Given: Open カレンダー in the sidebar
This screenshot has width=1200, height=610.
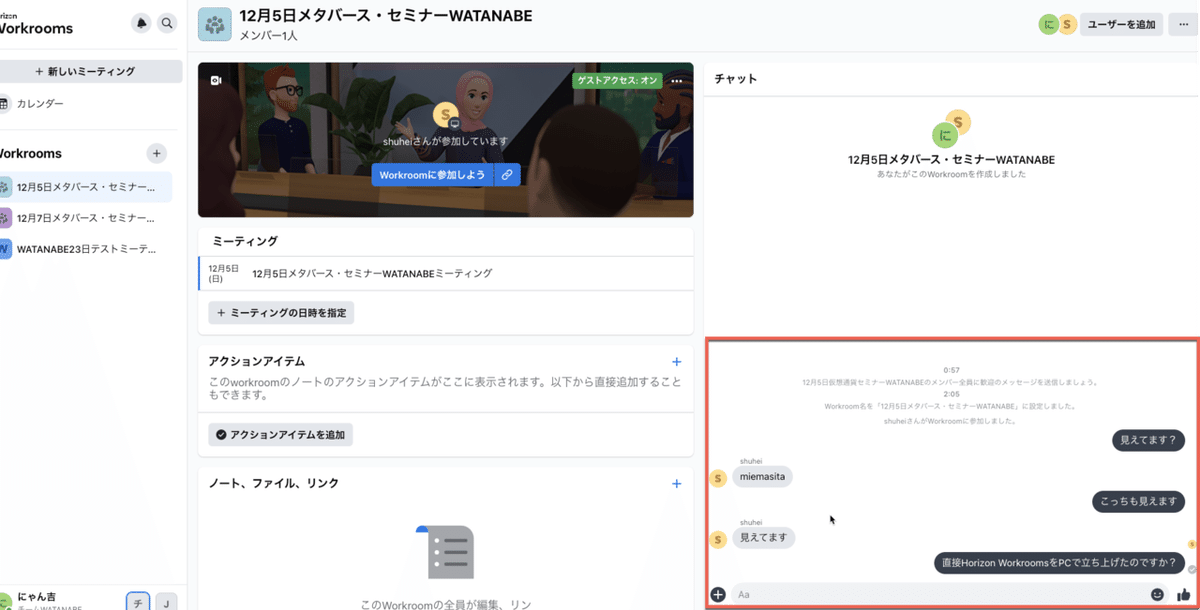Looking at the screenshot, I should point(39,104).
